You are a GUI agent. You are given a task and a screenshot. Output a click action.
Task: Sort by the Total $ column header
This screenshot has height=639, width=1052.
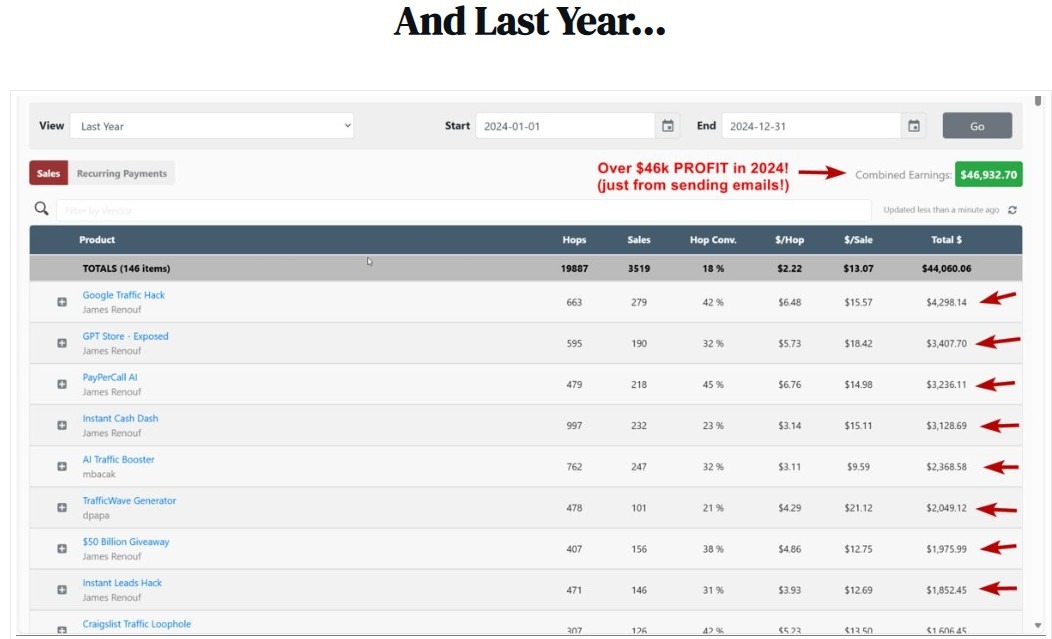click(x=945, y=240)
